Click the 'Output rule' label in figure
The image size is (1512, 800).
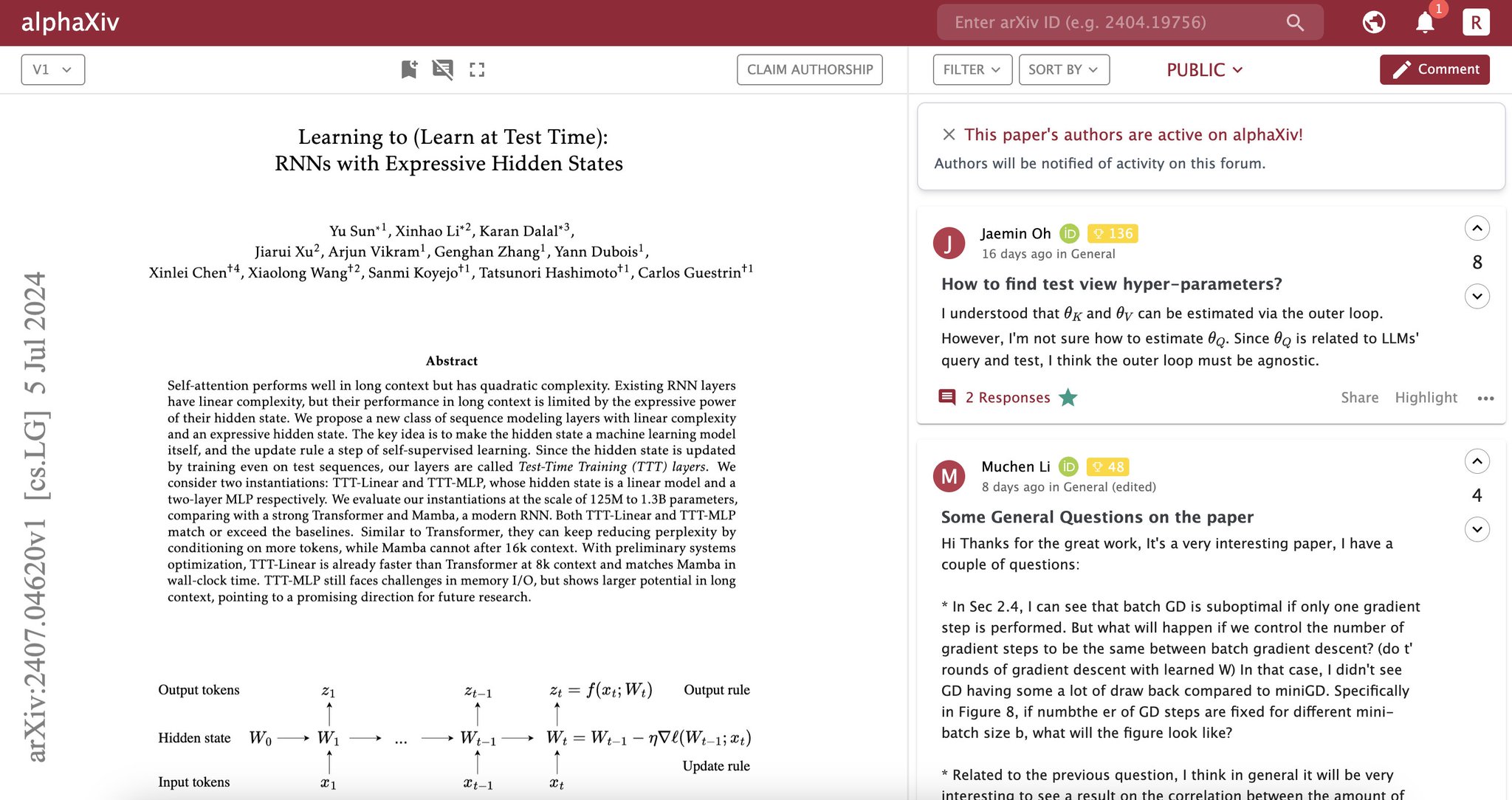coord(717,690)
